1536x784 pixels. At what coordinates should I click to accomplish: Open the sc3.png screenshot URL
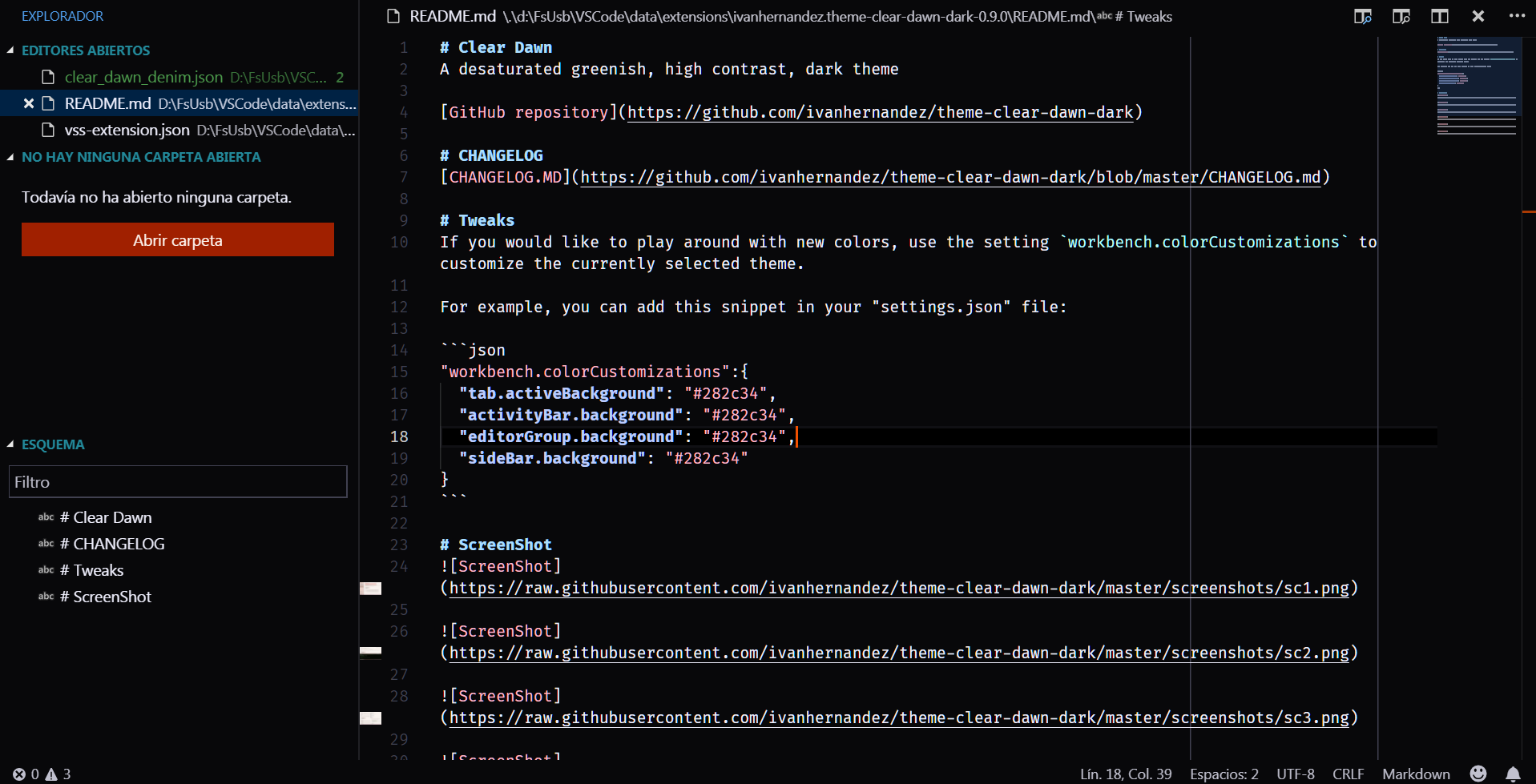[899, 718]
